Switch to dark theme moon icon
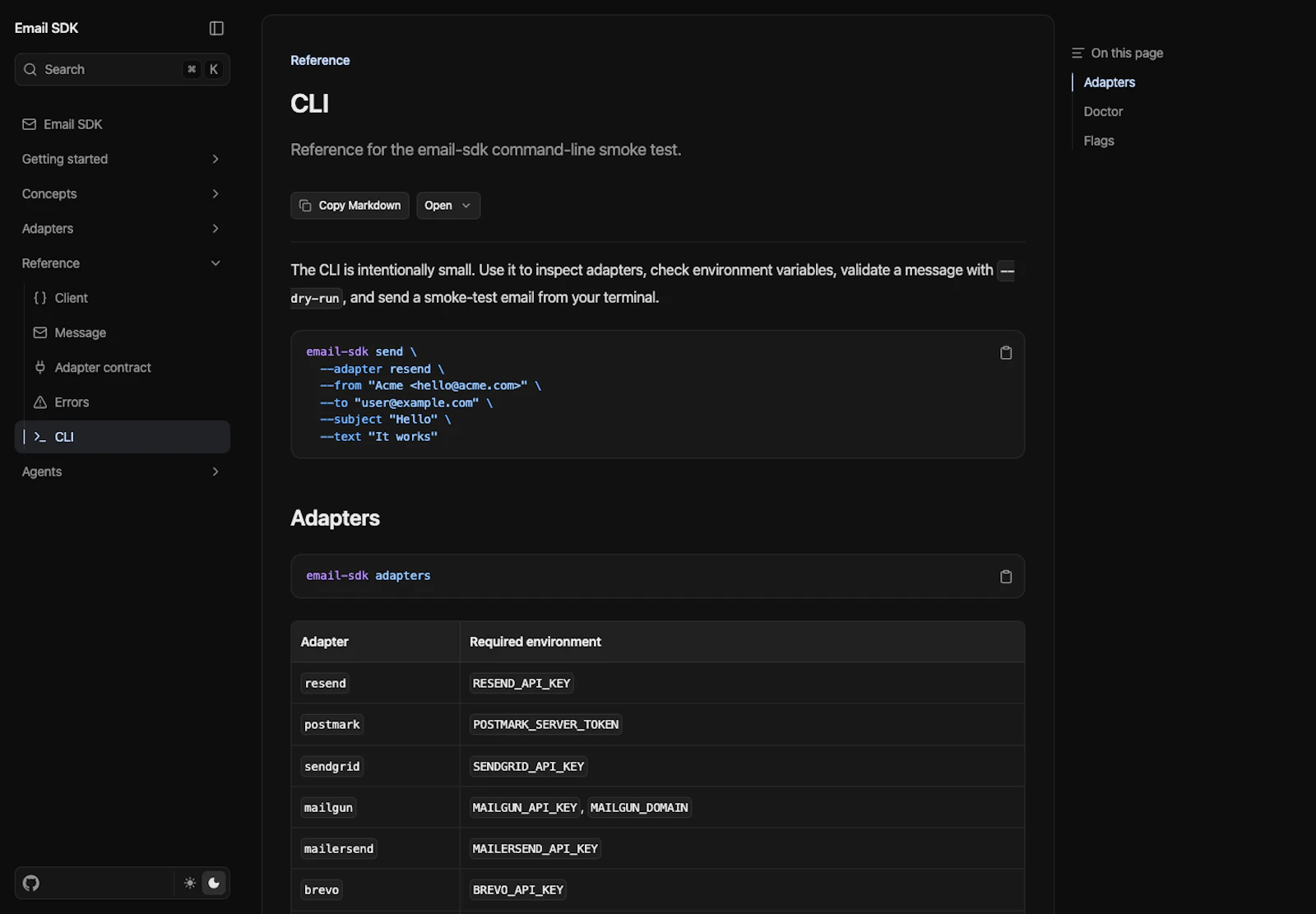The width and height of the screenshot is (1316, 914). point(214,883)
